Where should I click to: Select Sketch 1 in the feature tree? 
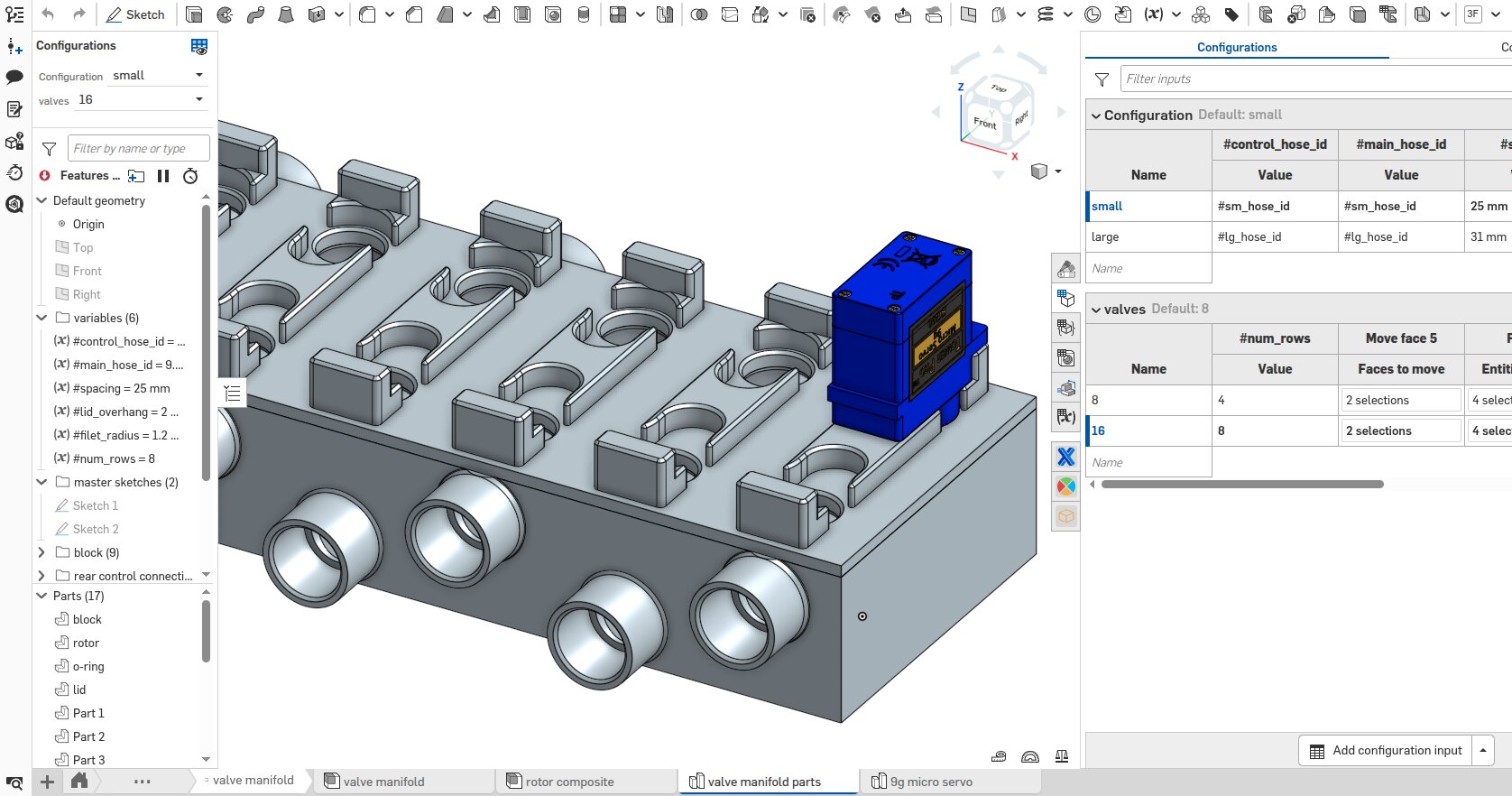point(96,505)
